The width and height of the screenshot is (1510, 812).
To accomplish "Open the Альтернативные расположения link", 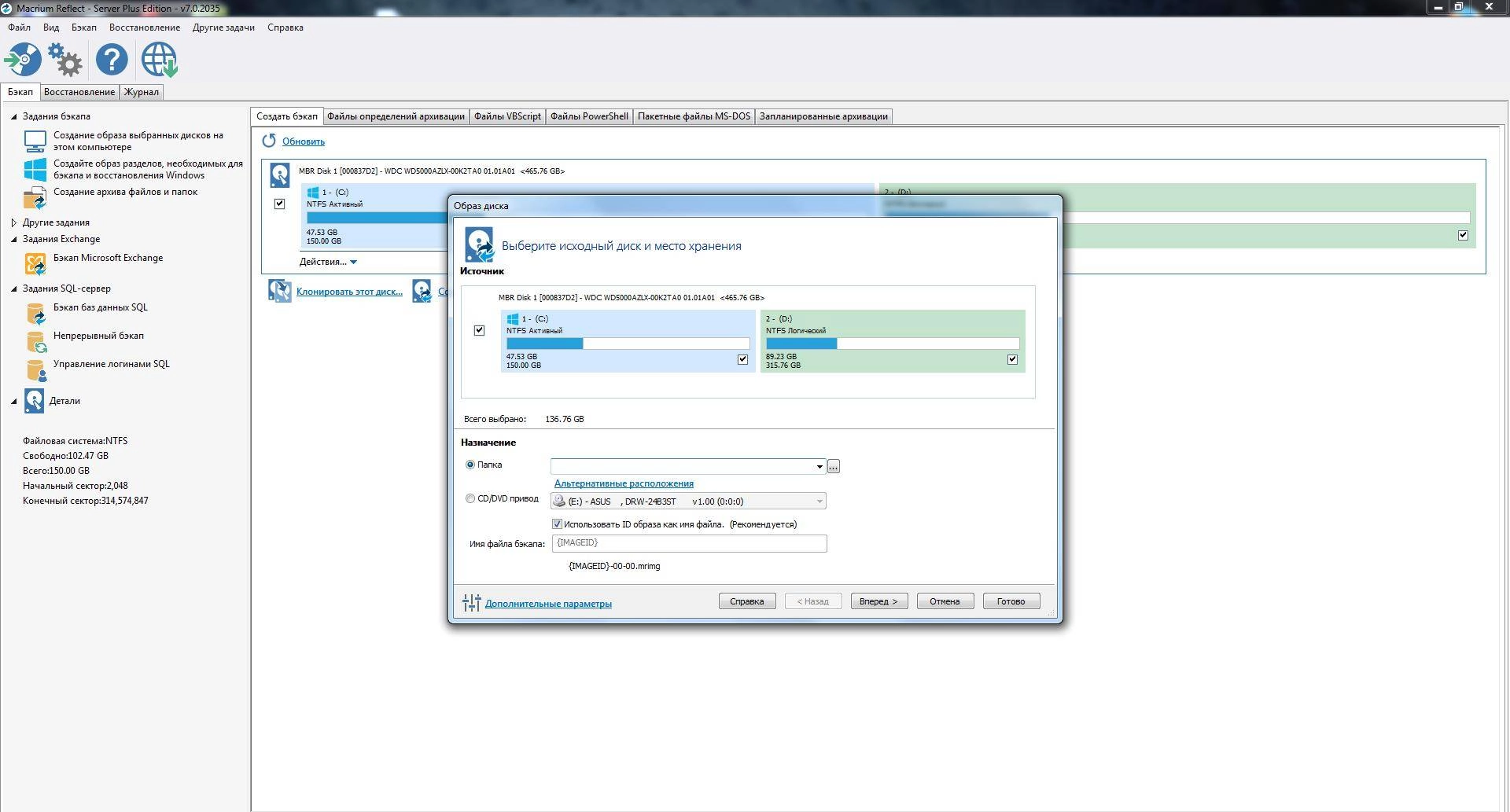I will coord(624,483).
